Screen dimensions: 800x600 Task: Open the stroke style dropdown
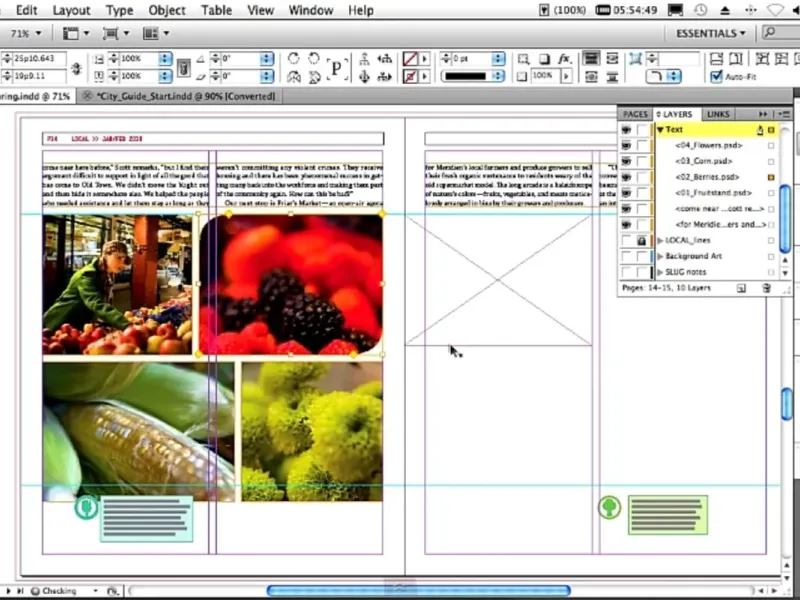pos(472,77)
